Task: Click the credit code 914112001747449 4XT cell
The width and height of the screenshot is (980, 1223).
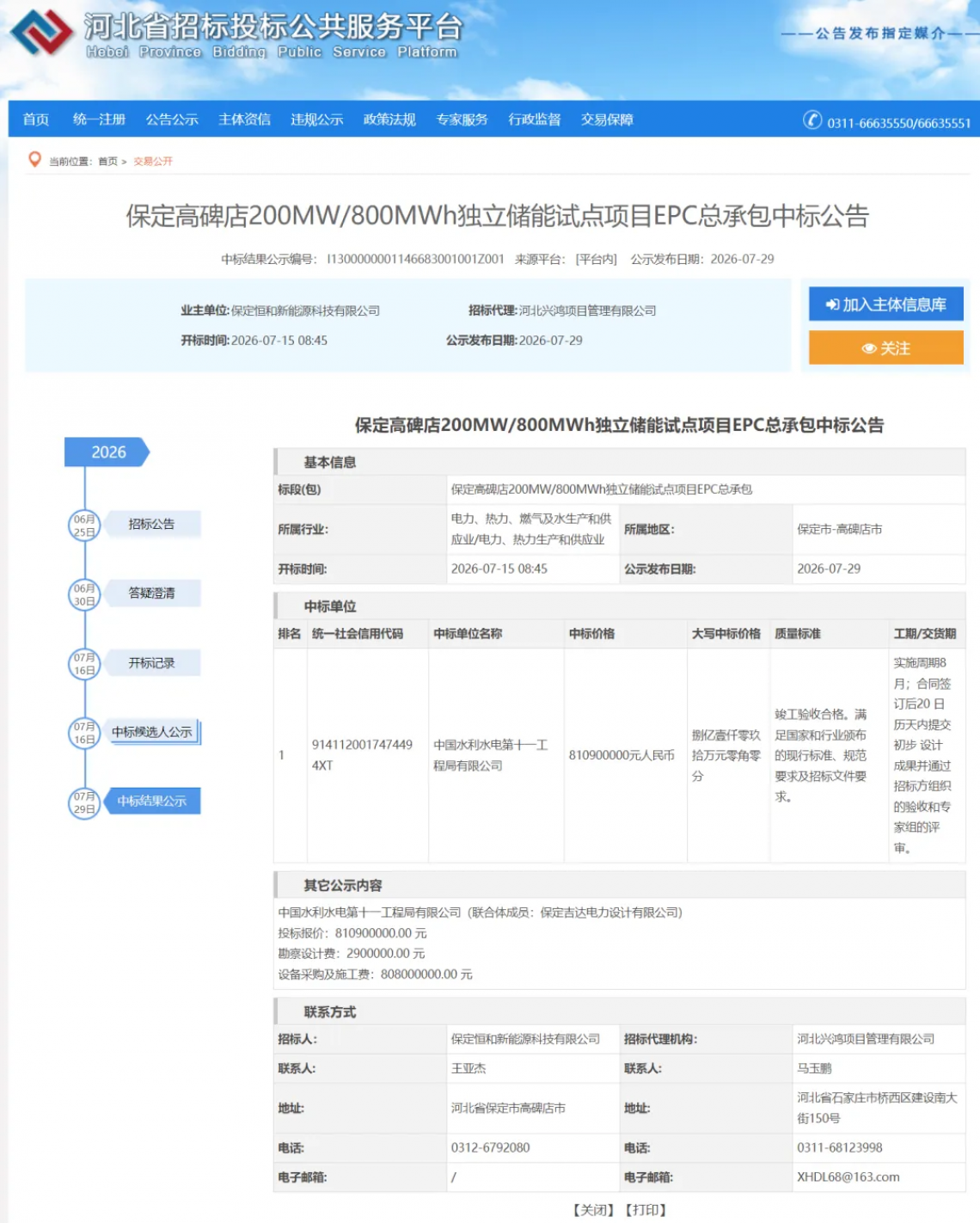Action: 367,755
